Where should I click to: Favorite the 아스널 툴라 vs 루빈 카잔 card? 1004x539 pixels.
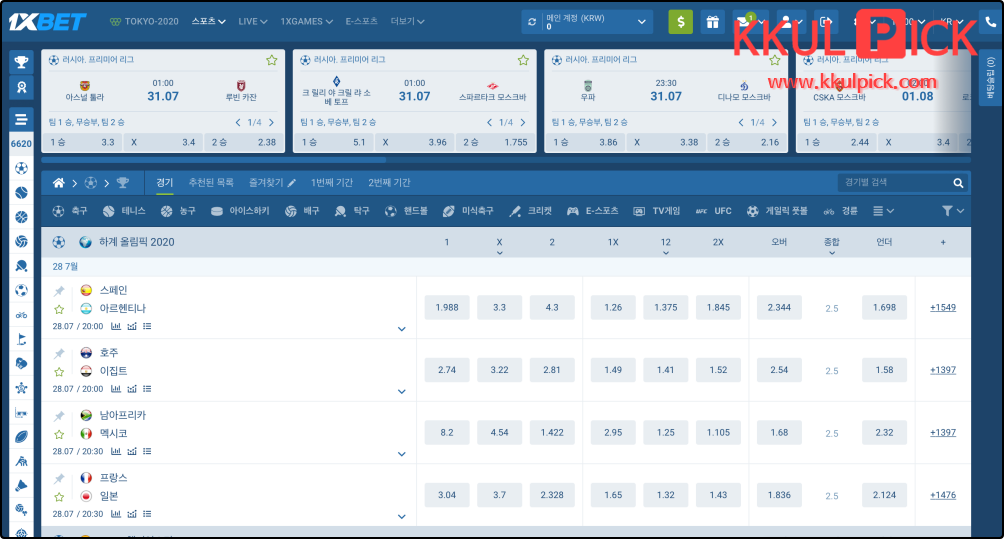pyautogui.click(x=271, y=60)
